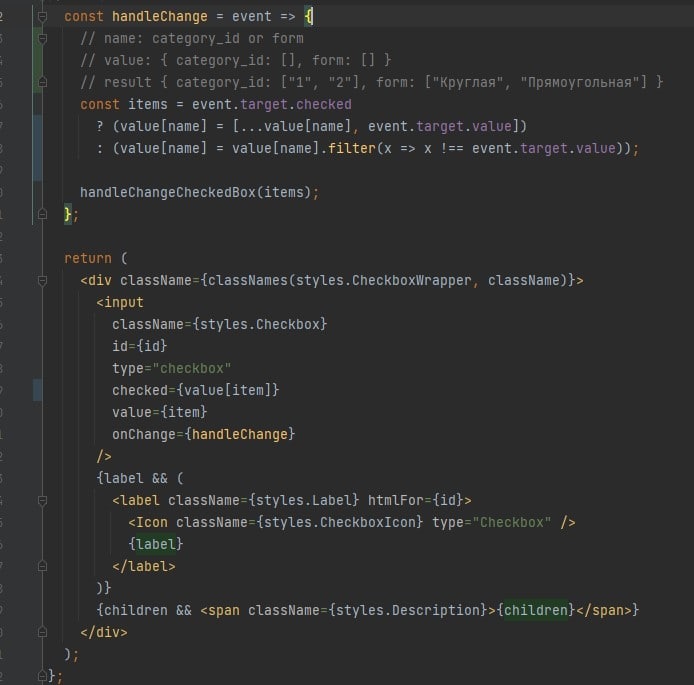Click "event" parameter before the arrow

(251, 17)
